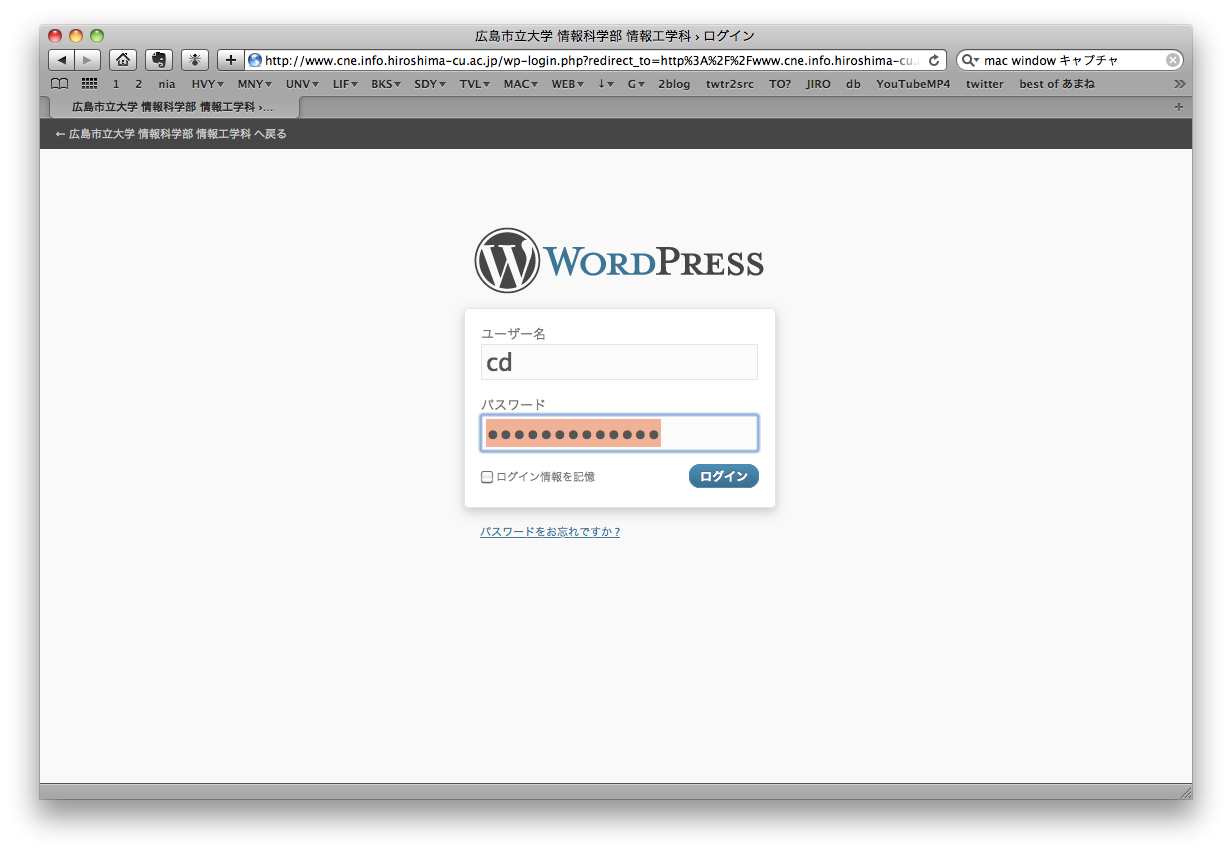
Task: Click the window resize grip
Action: [x=1185, y=791]
